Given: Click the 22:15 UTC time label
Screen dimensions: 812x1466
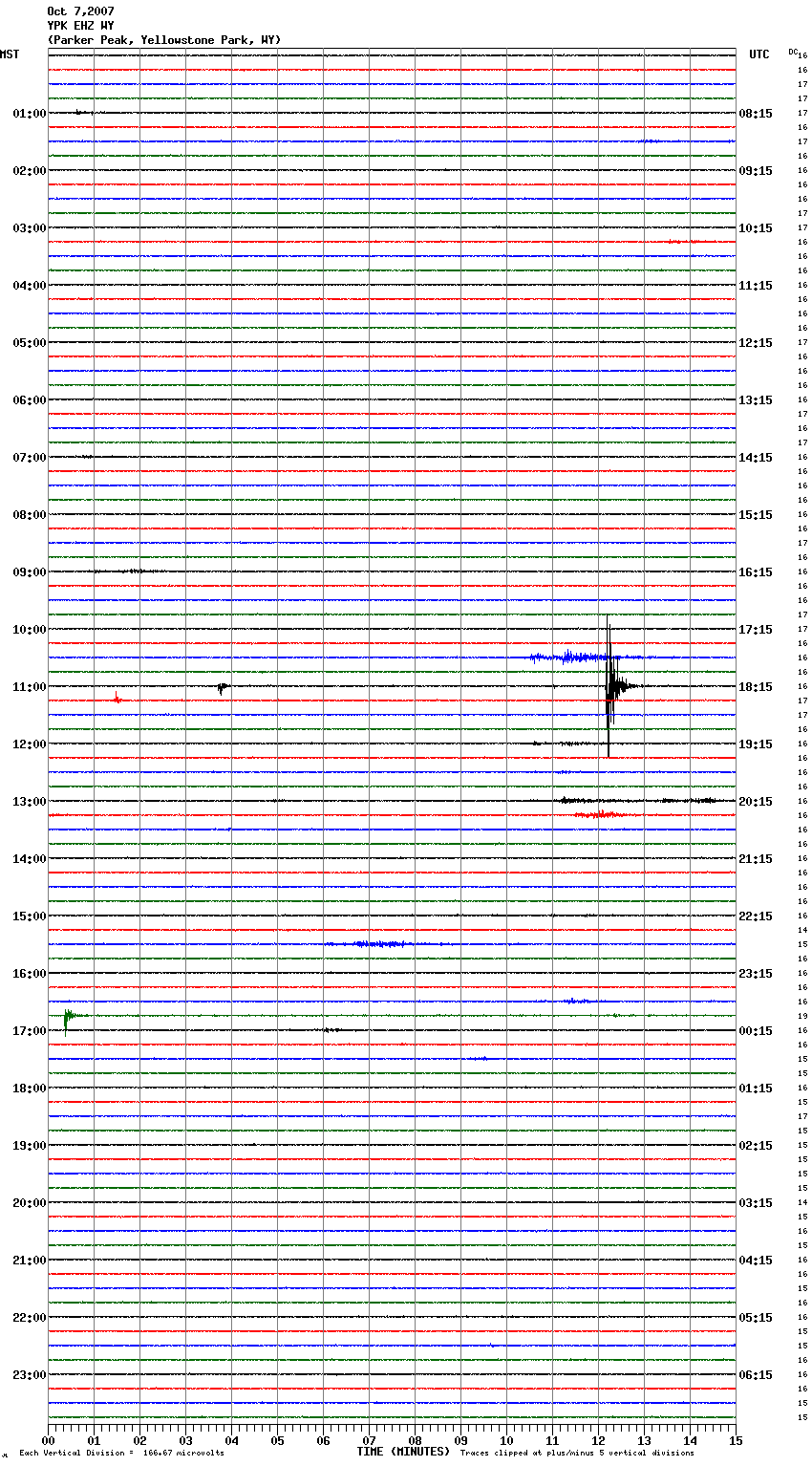Looking at the screenshot, I should tap(756, 916).
